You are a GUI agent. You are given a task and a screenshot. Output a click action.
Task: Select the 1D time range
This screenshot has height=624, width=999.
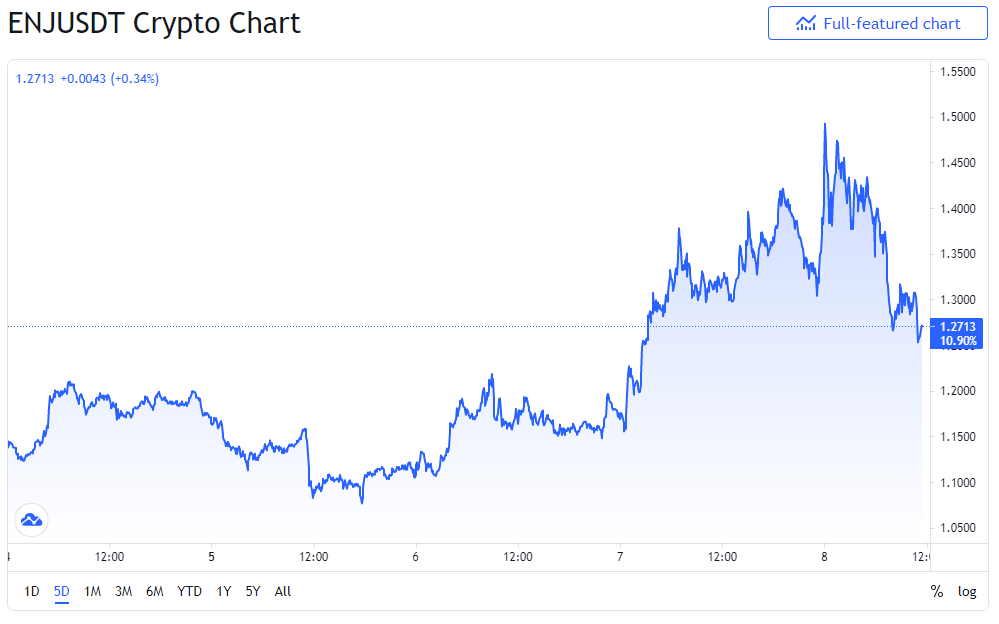click(x=31, y=591)
